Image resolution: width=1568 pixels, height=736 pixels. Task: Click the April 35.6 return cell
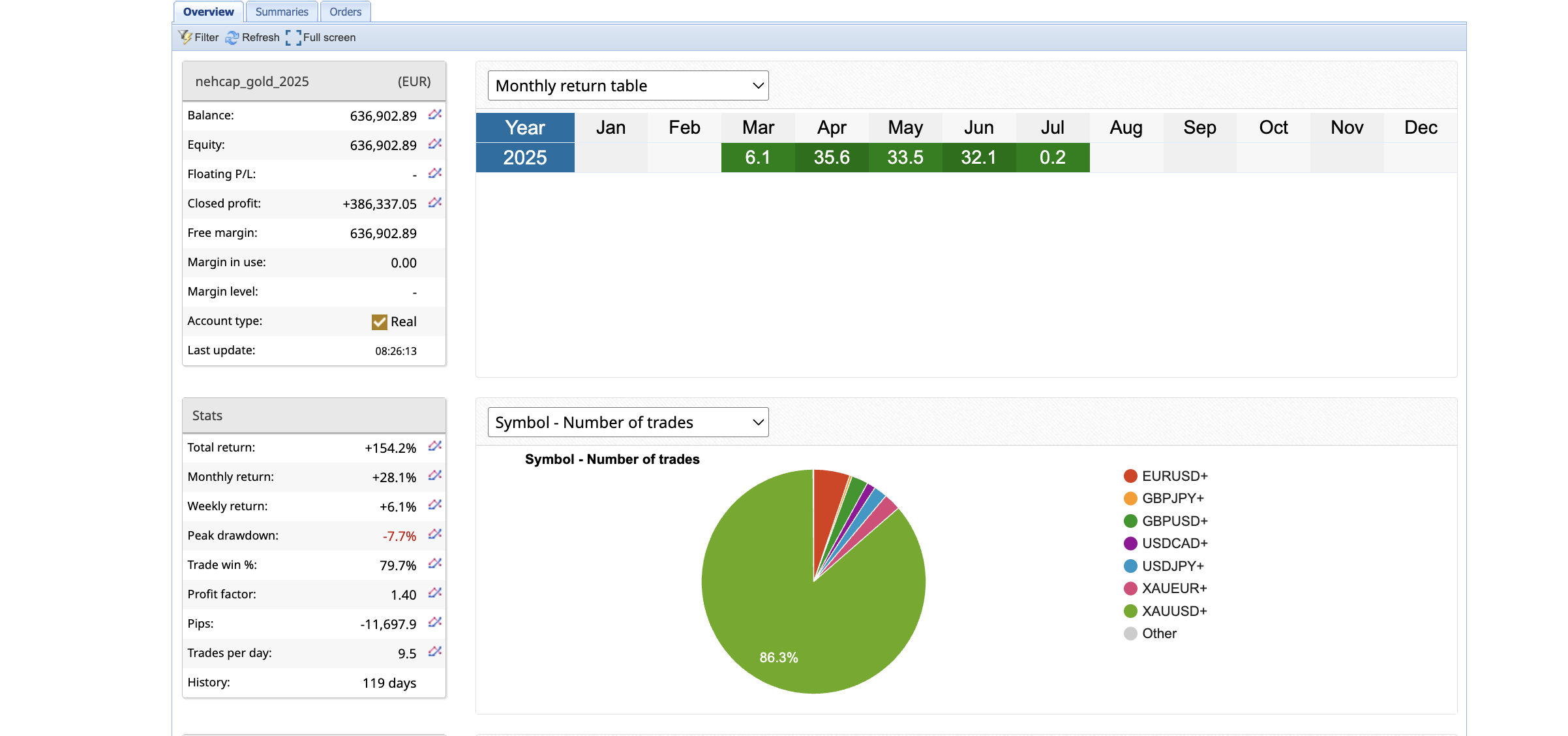coord(832,157)
